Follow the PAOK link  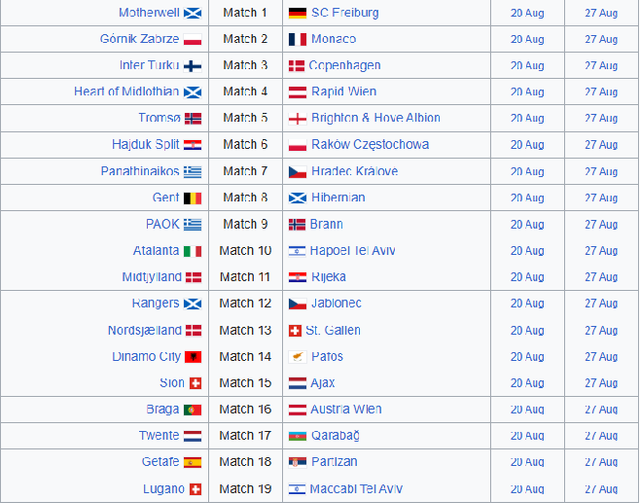point(162,224)
